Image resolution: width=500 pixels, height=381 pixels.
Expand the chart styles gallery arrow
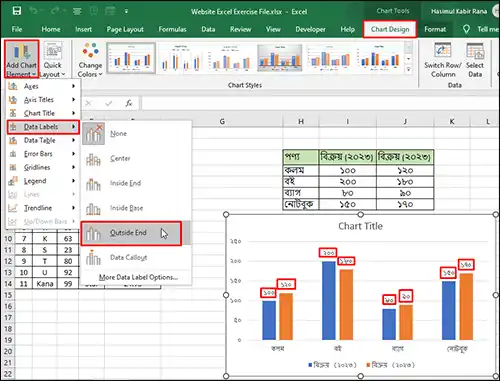point(409,70)
